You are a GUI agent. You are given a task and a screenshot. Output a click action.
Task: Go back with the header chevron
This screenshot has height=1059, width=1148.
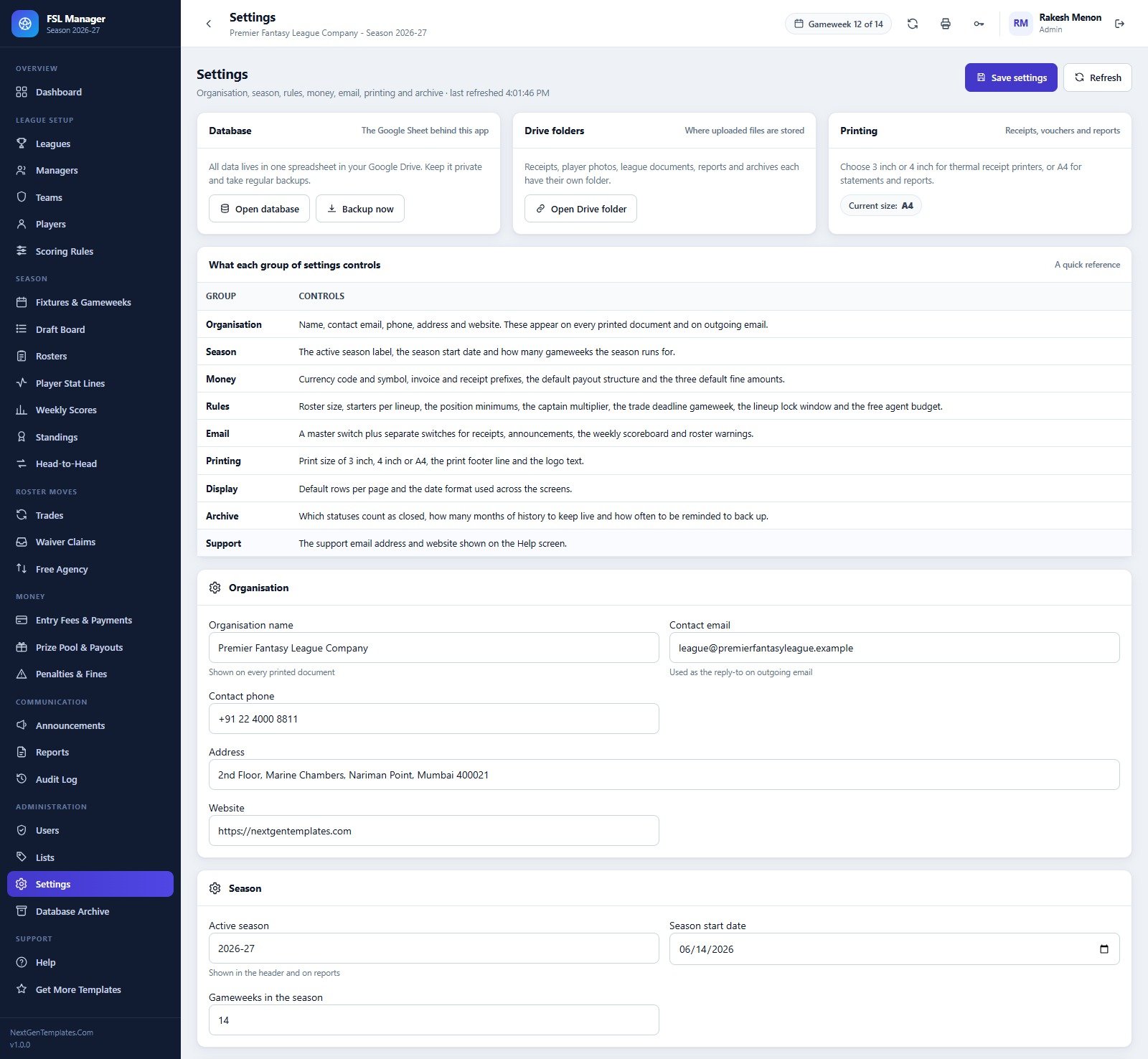(x=209, y=24)
